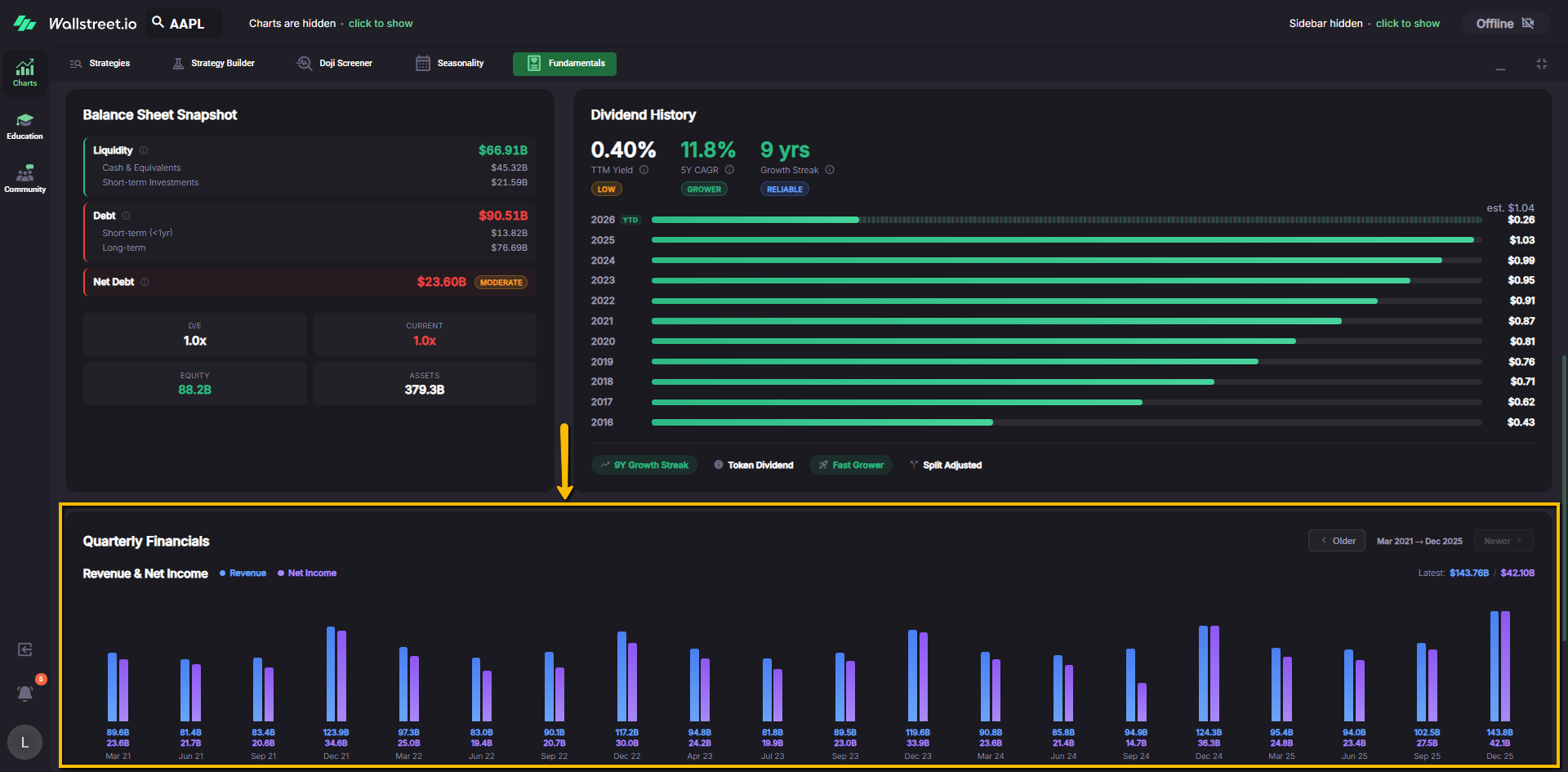Open the Charts sidebar icon
The height and width of the screenshot is (772, 1568).
(24, 72)
